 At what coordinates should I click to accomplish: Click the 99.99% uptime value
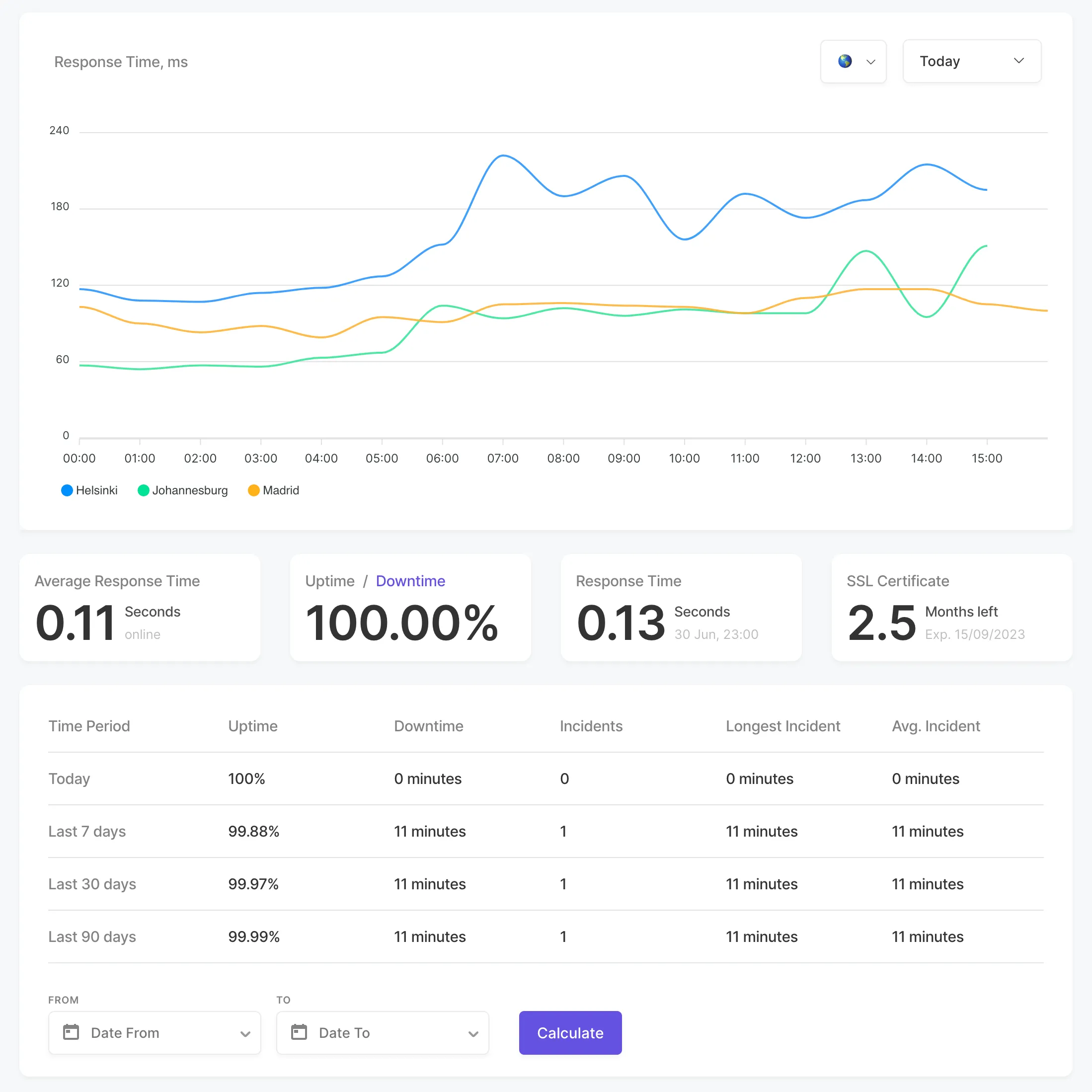coord(254,936)
